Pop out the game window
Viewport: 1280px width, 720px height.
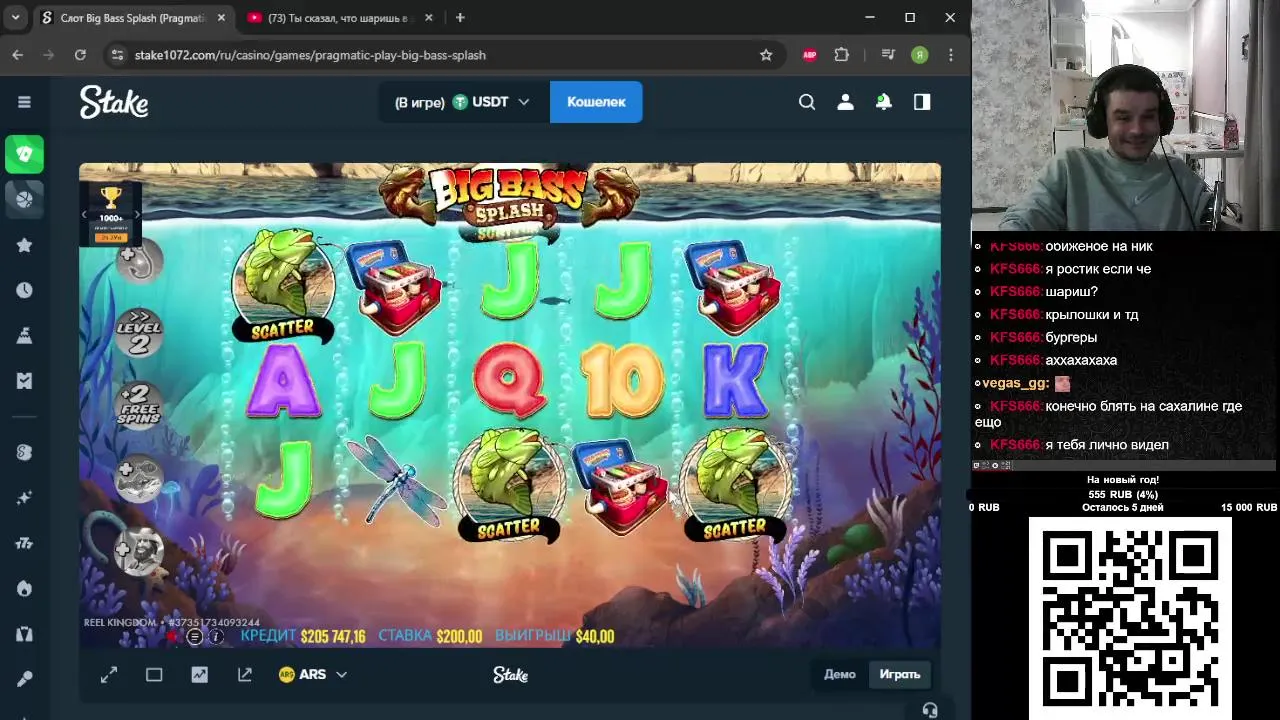click(x=245, y=675)
